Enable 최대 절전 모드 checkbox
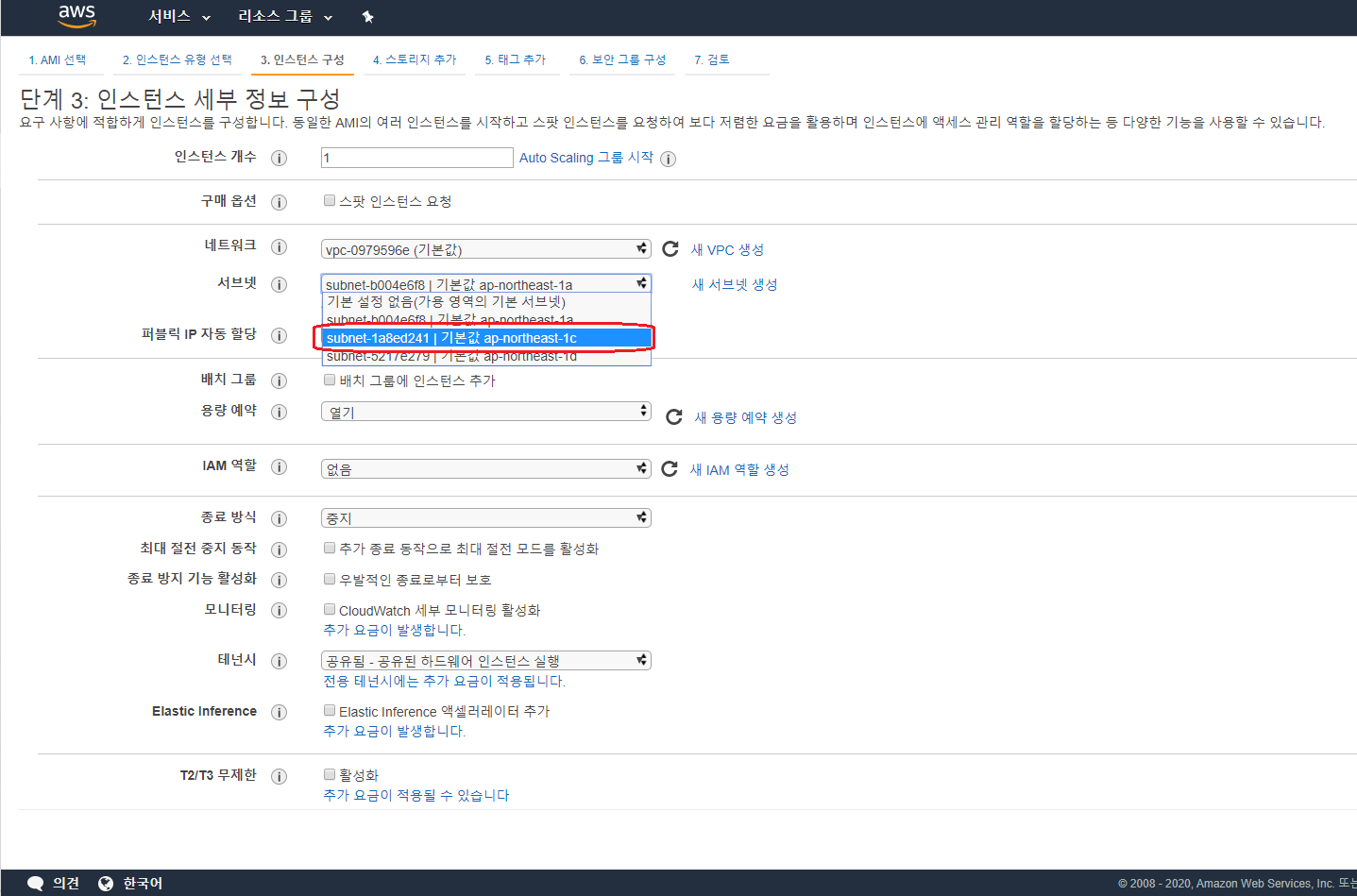 coord(330,548)
